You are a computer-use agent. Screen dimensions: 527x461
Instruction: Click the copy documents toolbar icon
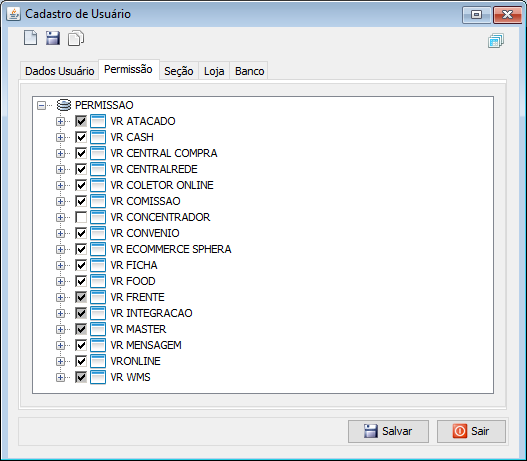pyautogui.click(x=76, y=38)
